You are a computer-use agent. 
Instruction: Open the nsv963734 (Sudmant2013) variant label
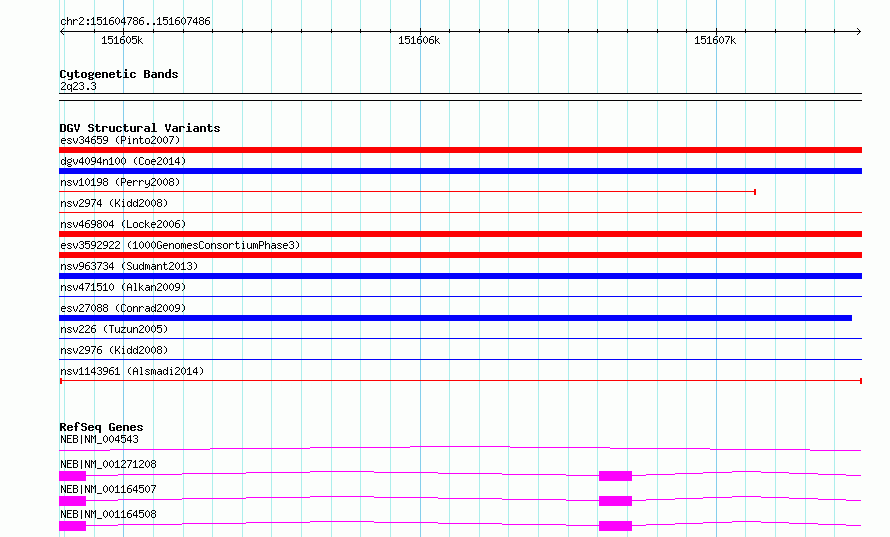(x=129, y=266)
